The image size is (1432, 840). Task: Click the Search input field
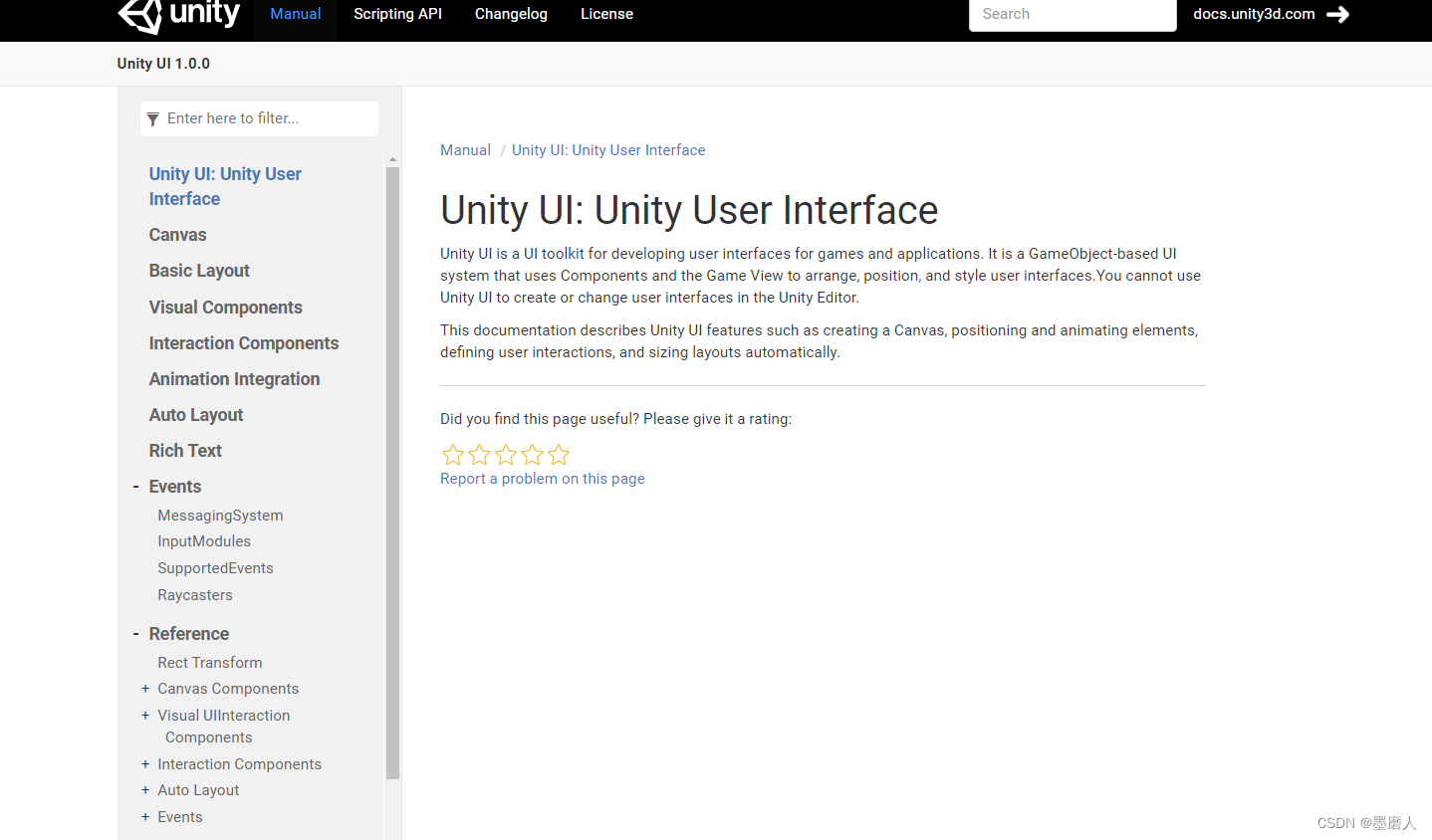(1073, 14)
